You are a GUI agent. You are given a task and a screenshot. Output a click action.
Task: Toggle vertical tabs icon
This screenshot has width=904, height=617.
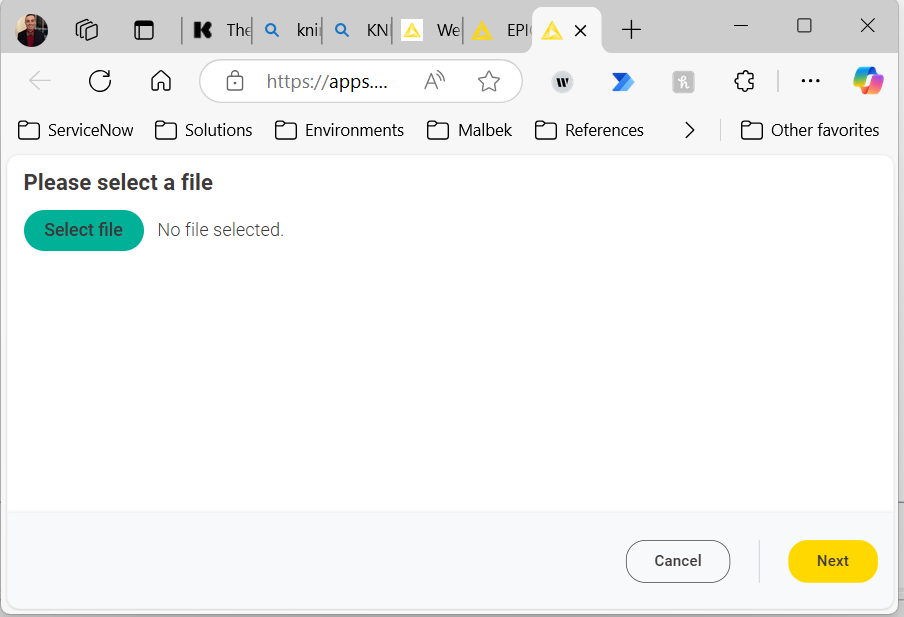point(144,30)
